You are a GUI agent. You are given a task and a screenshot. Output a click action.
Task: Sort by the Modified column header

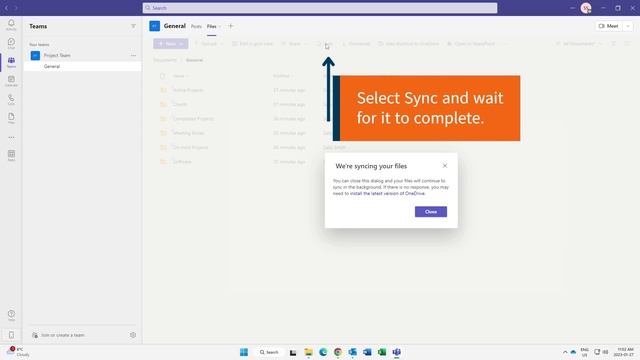click(282, 76)
